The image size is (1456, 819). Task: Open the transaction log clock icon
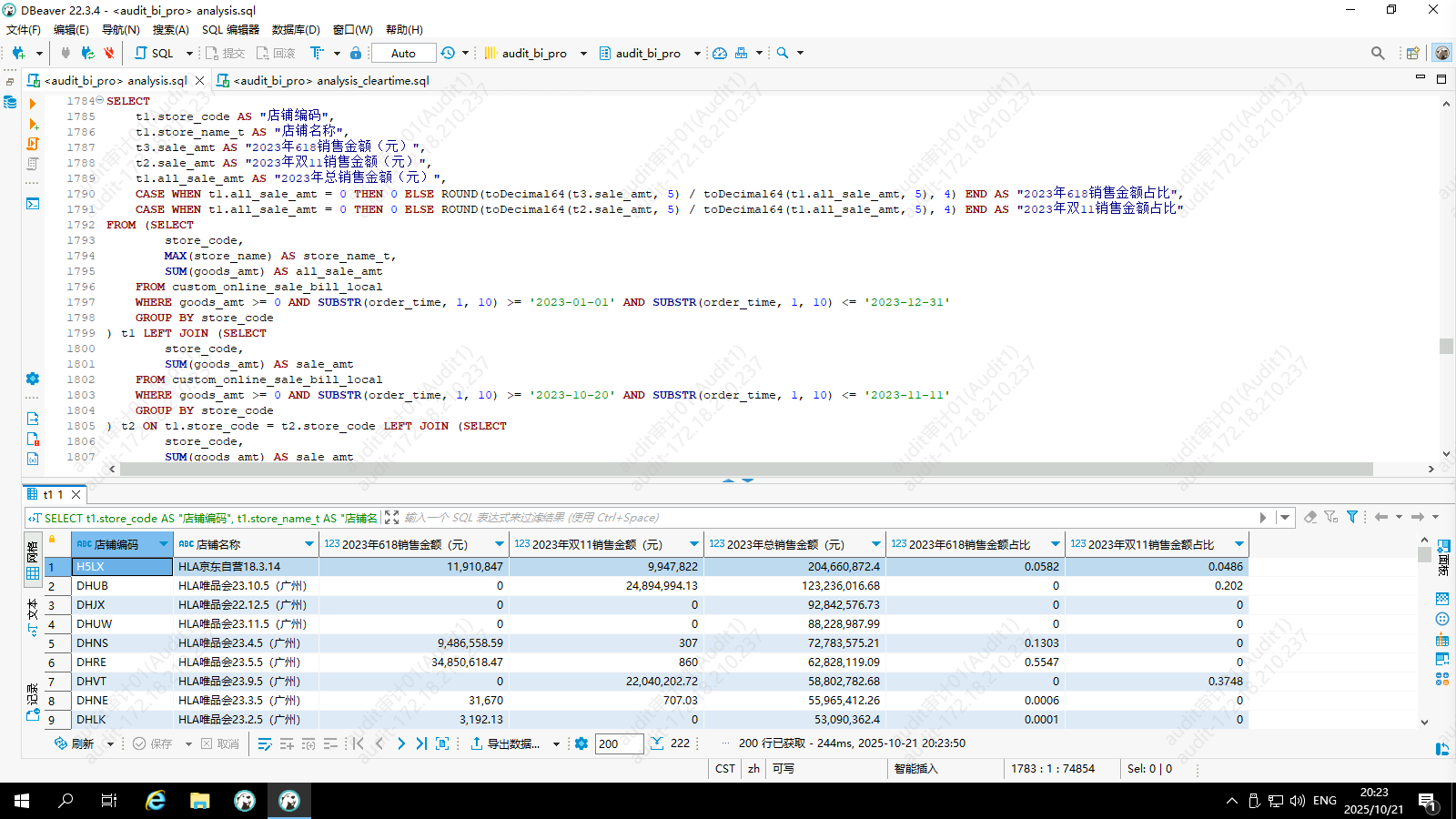coord(448,53)
